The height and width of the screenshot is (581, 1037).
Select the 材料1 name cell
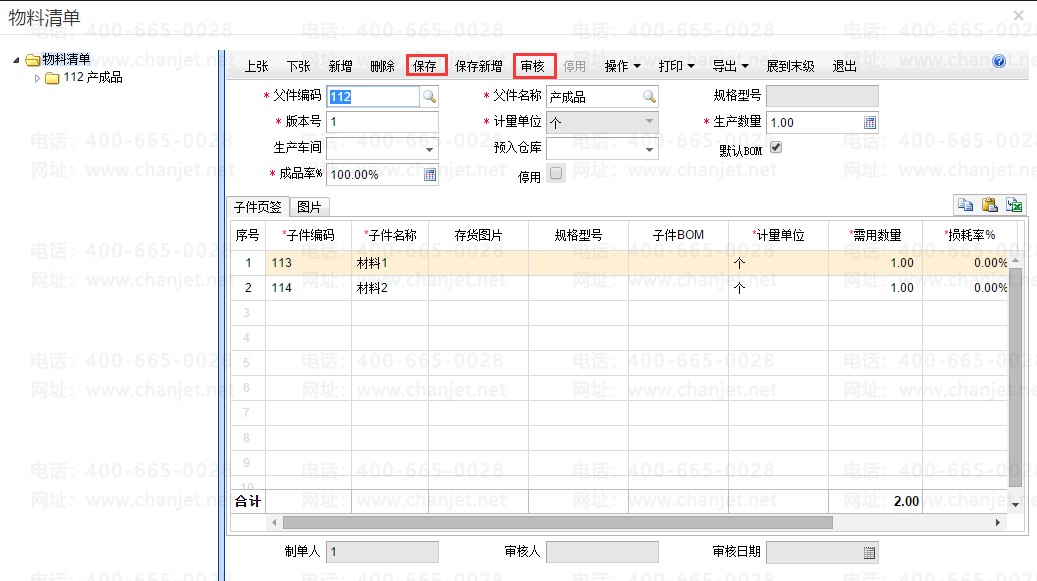point(390,263)
